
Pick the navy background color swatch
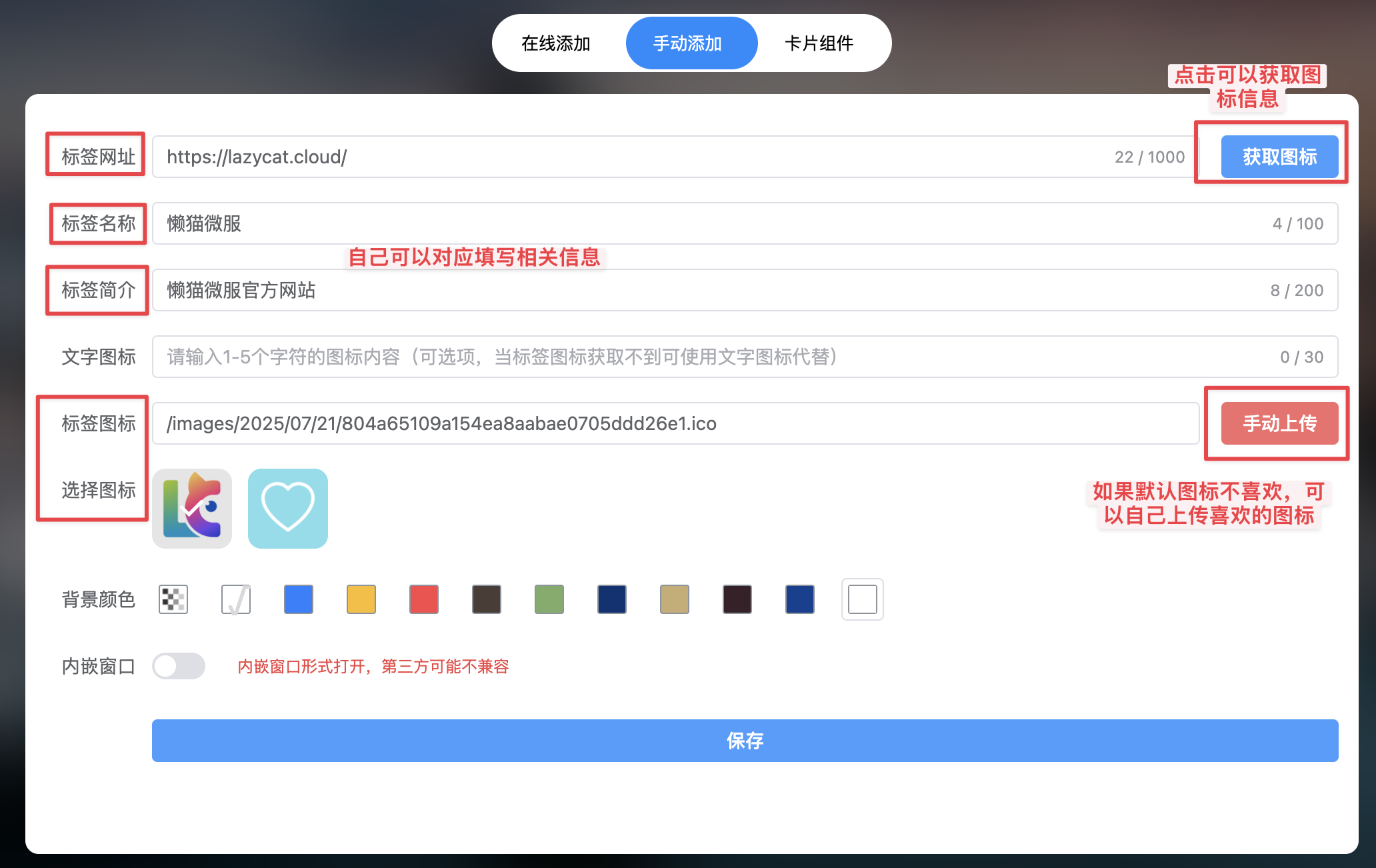(x=612, y=599)
